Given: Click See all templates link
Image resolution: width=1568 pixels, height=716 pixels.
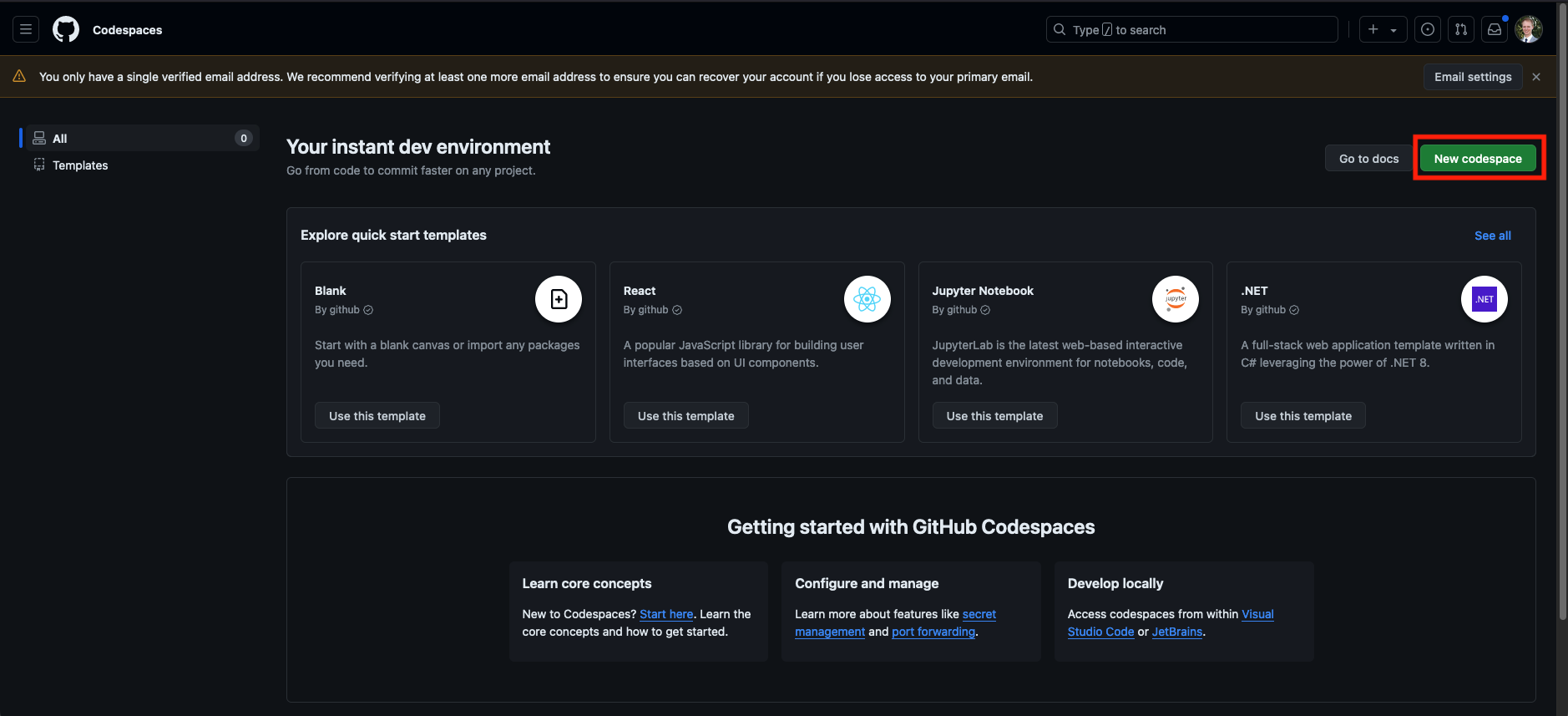Looking at the screenshot, I should click(x=1492, y=236).
